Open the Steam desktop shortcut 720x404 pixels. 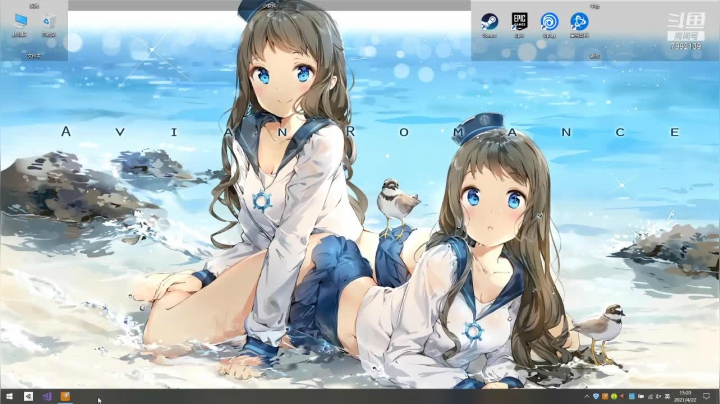click(x=489, y=25)
